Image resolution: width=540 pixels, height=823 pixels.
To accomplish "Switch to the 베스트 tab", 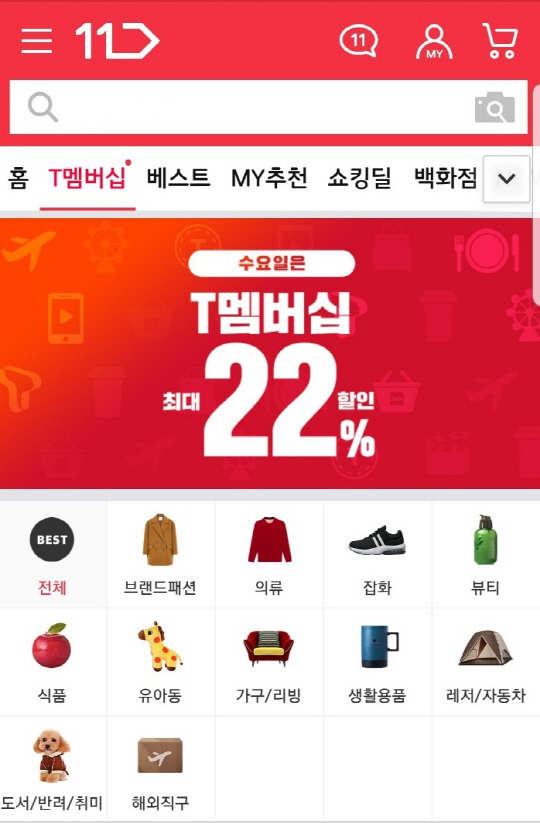I will pos(178,178).
